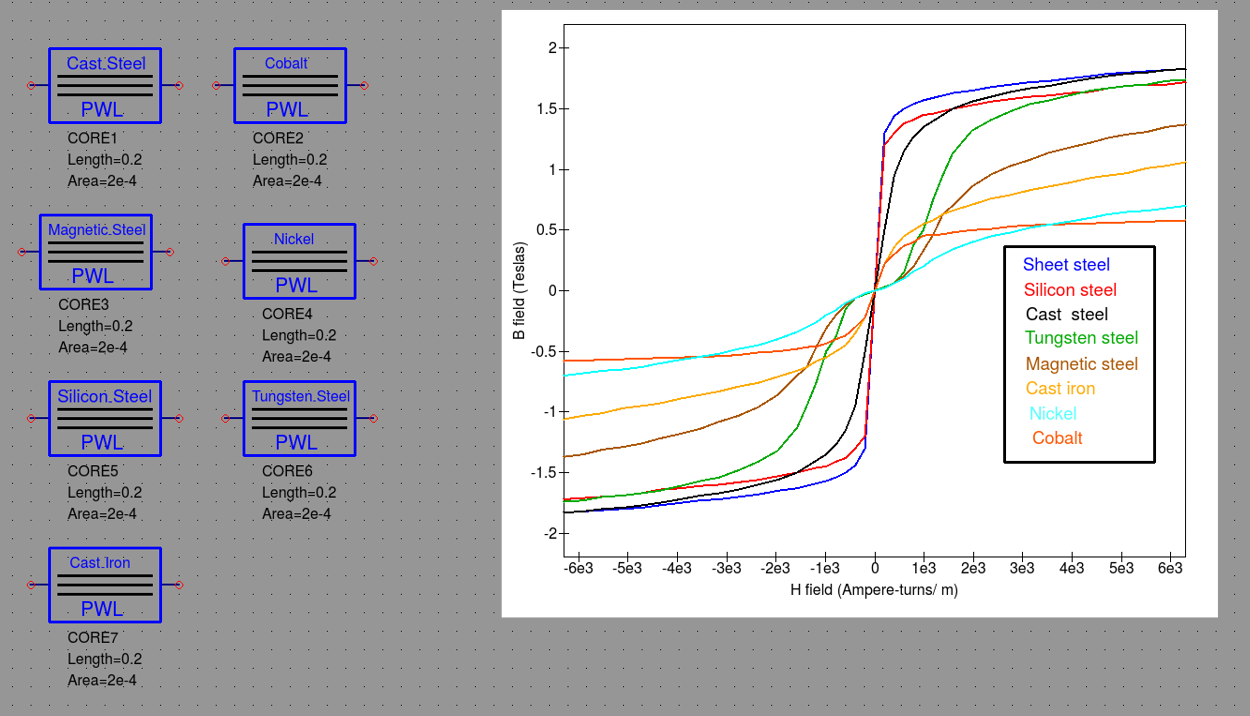Select the Cast.Iron core component

(x=105, y=584)
